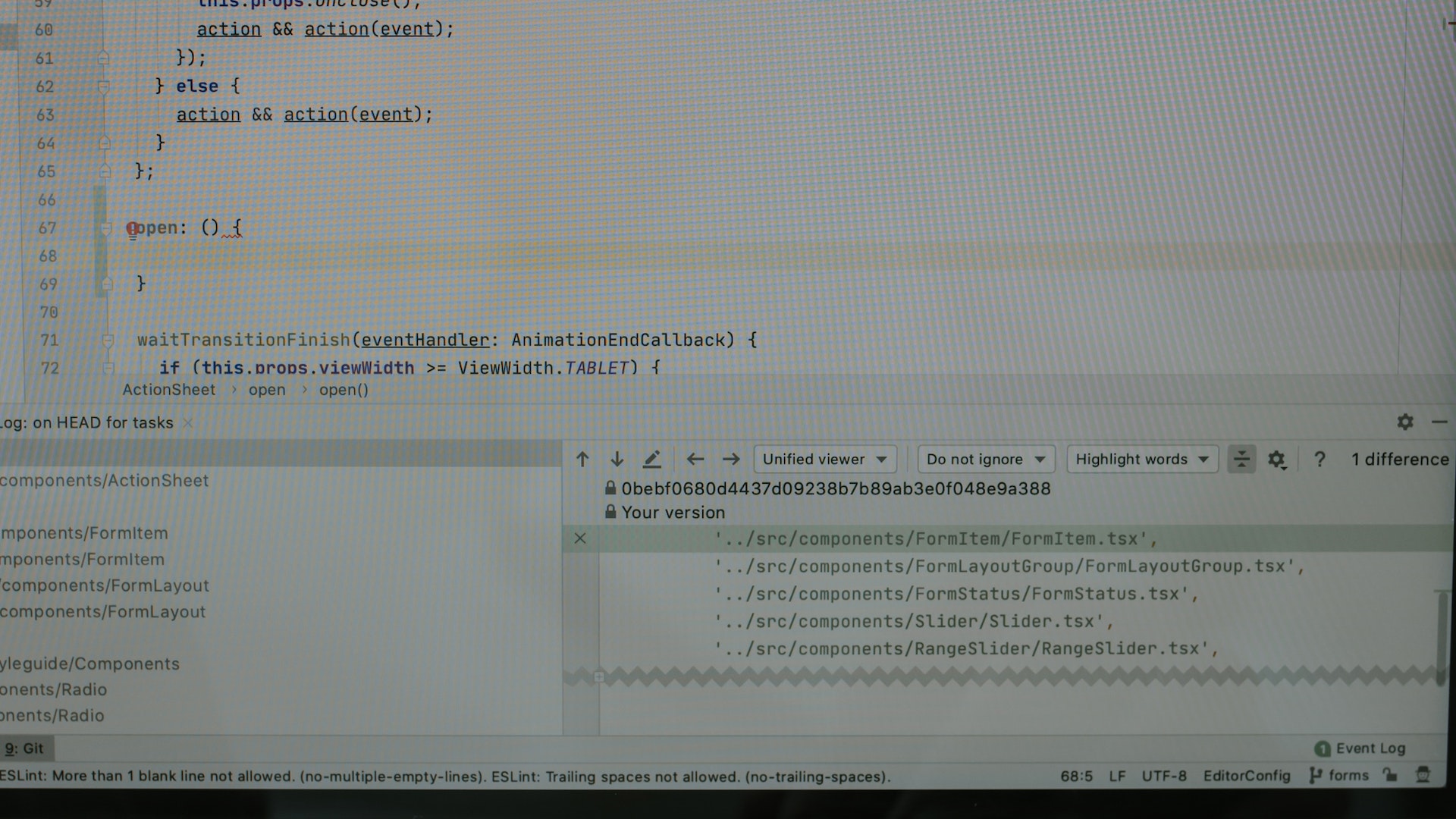Compare next file with right arrow
Viewport: 1456px width, 819px height.
pyautogui.click(x=731, y=460)
